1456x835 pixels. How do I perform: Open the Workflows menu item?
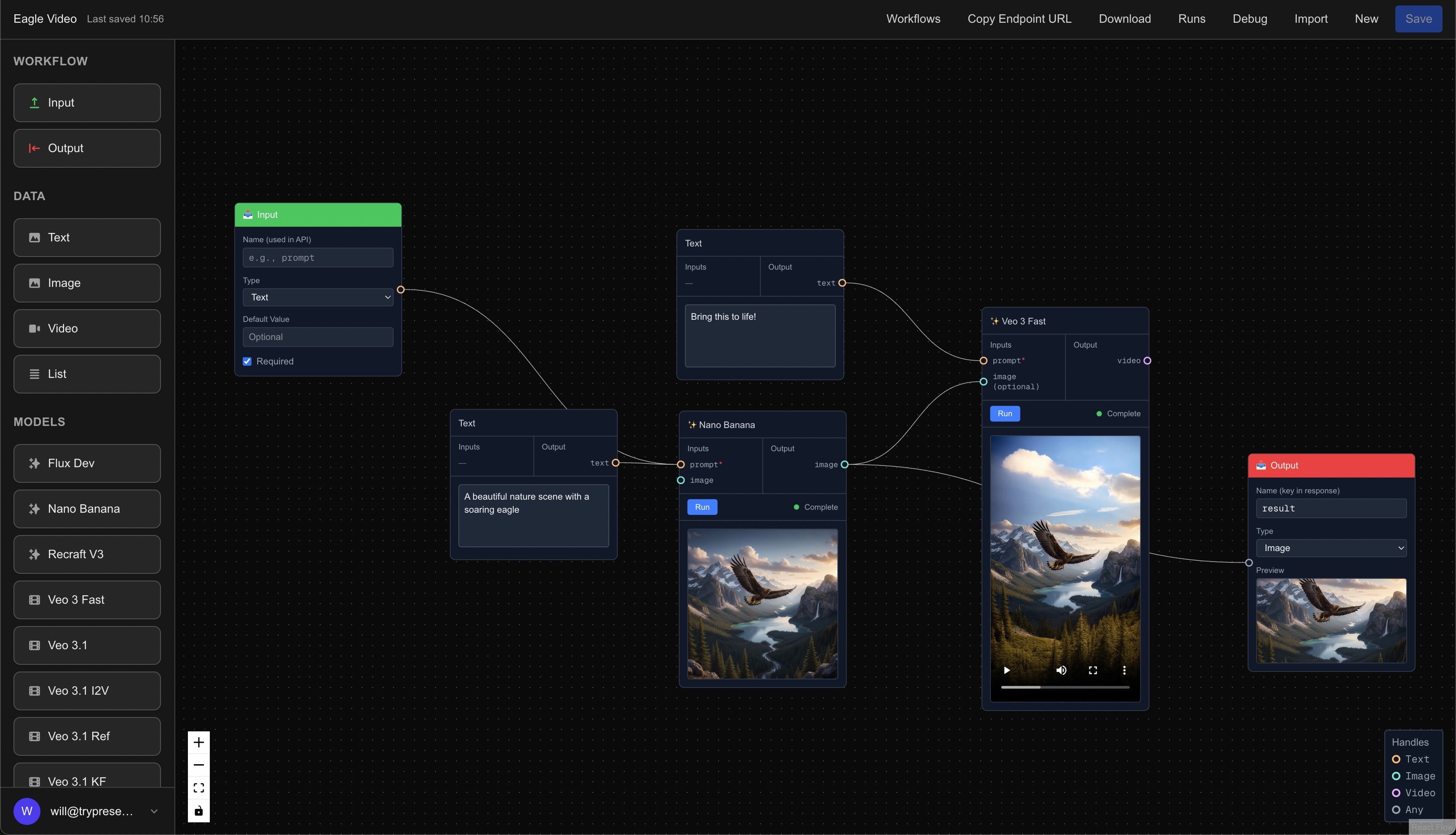click(x=913, y=19)
